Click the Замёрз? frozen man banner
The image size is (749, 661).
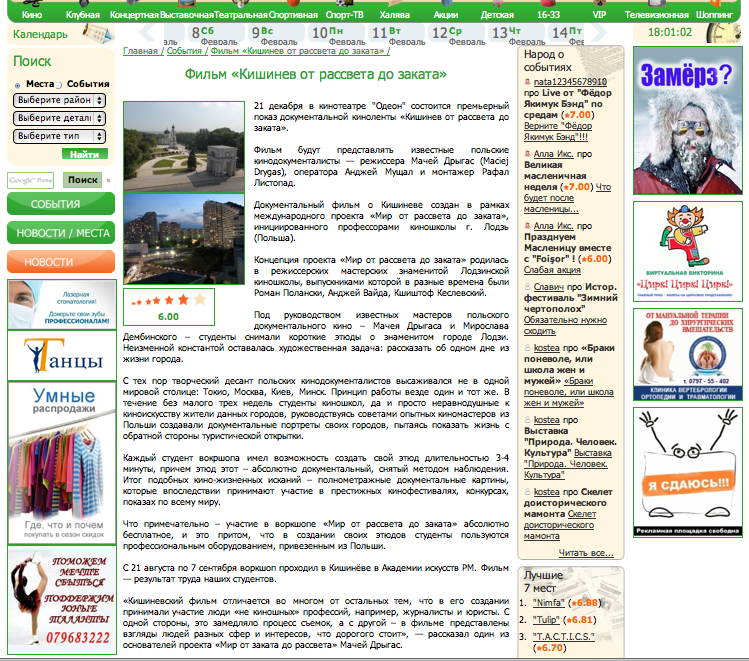[688, 120]
